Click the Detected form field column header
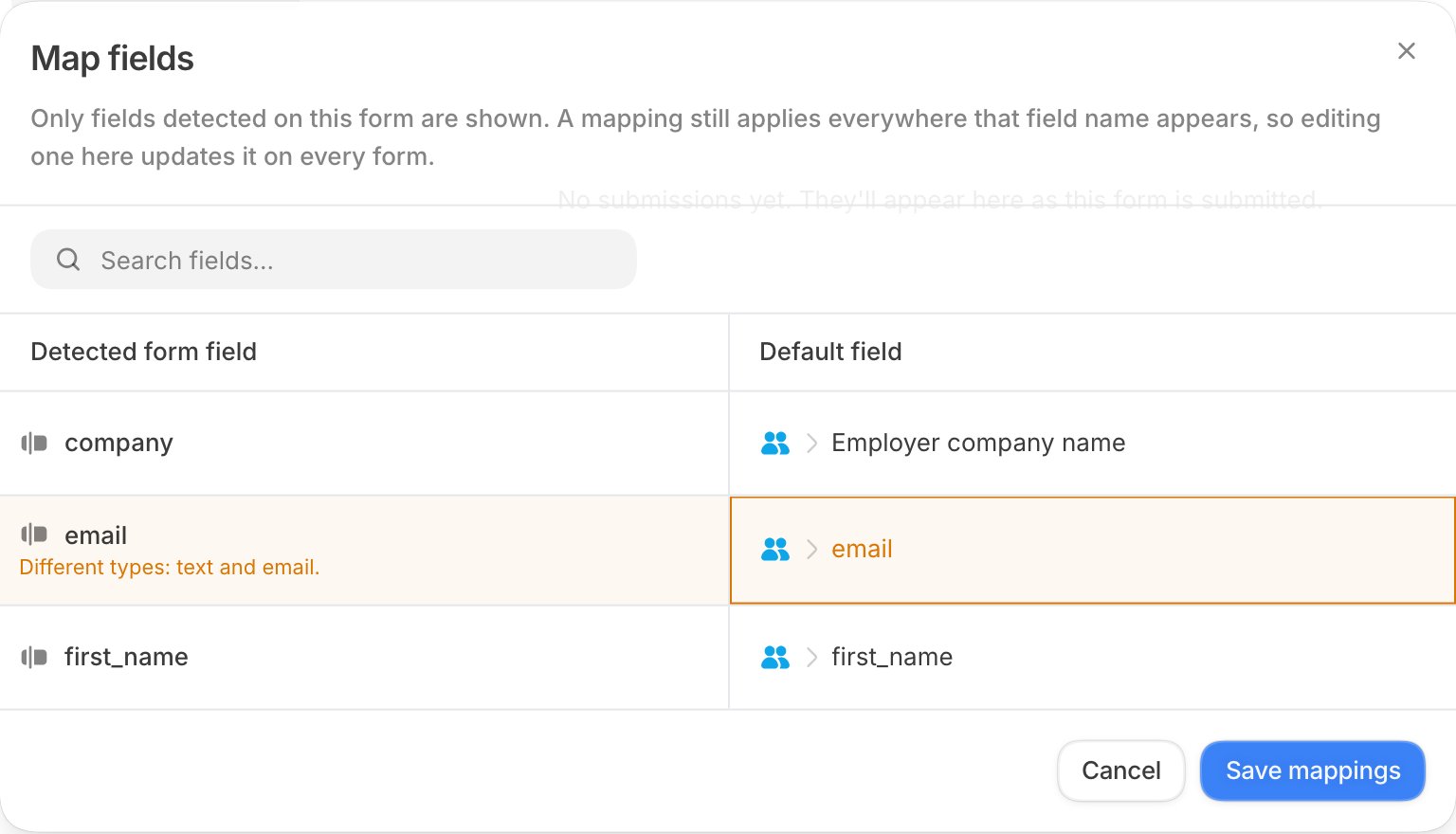The image size is (1456, 834). click(x=144, y=352)
